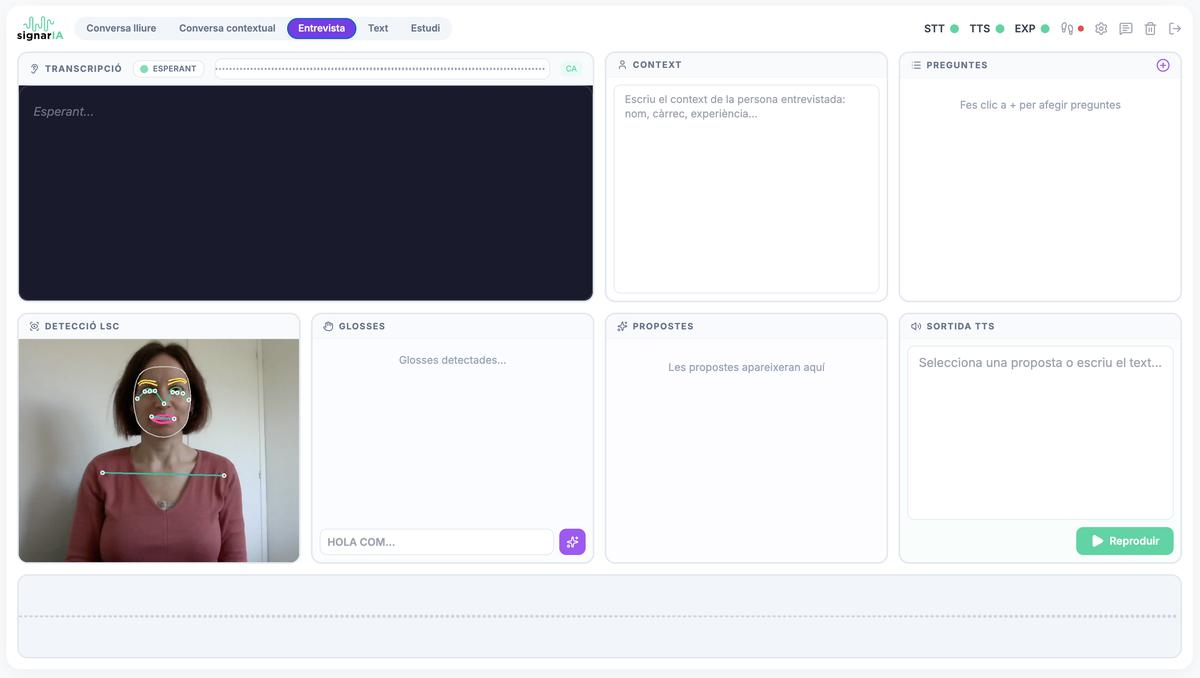Toggle the EXP status indicator
1200x678 pixels.
pos(1031,29)
